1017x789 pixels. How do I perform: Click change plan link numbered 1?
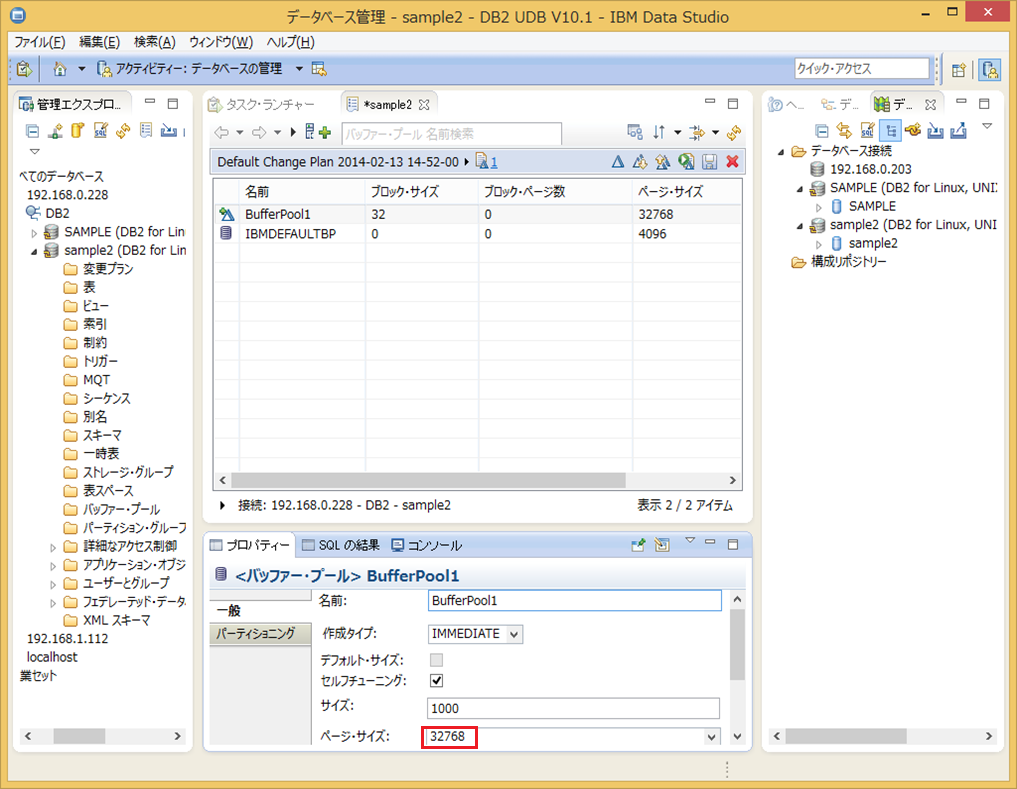click(x=493, y=162)
